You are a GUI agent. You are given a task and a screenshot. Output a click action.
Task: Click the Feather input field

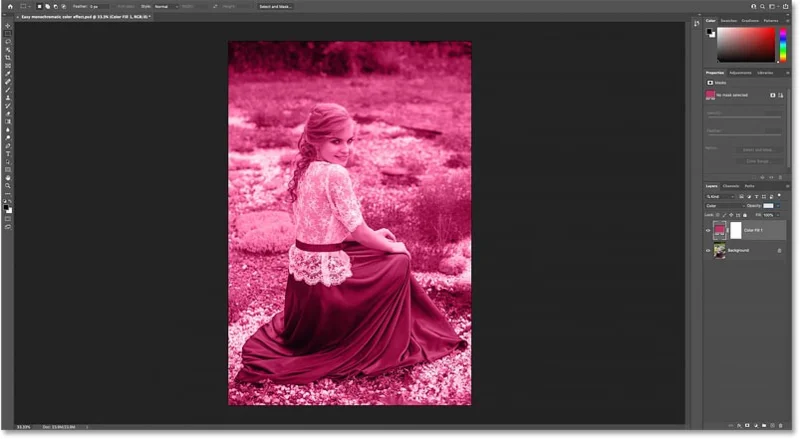pyautogui.click(x=99, y=7)
